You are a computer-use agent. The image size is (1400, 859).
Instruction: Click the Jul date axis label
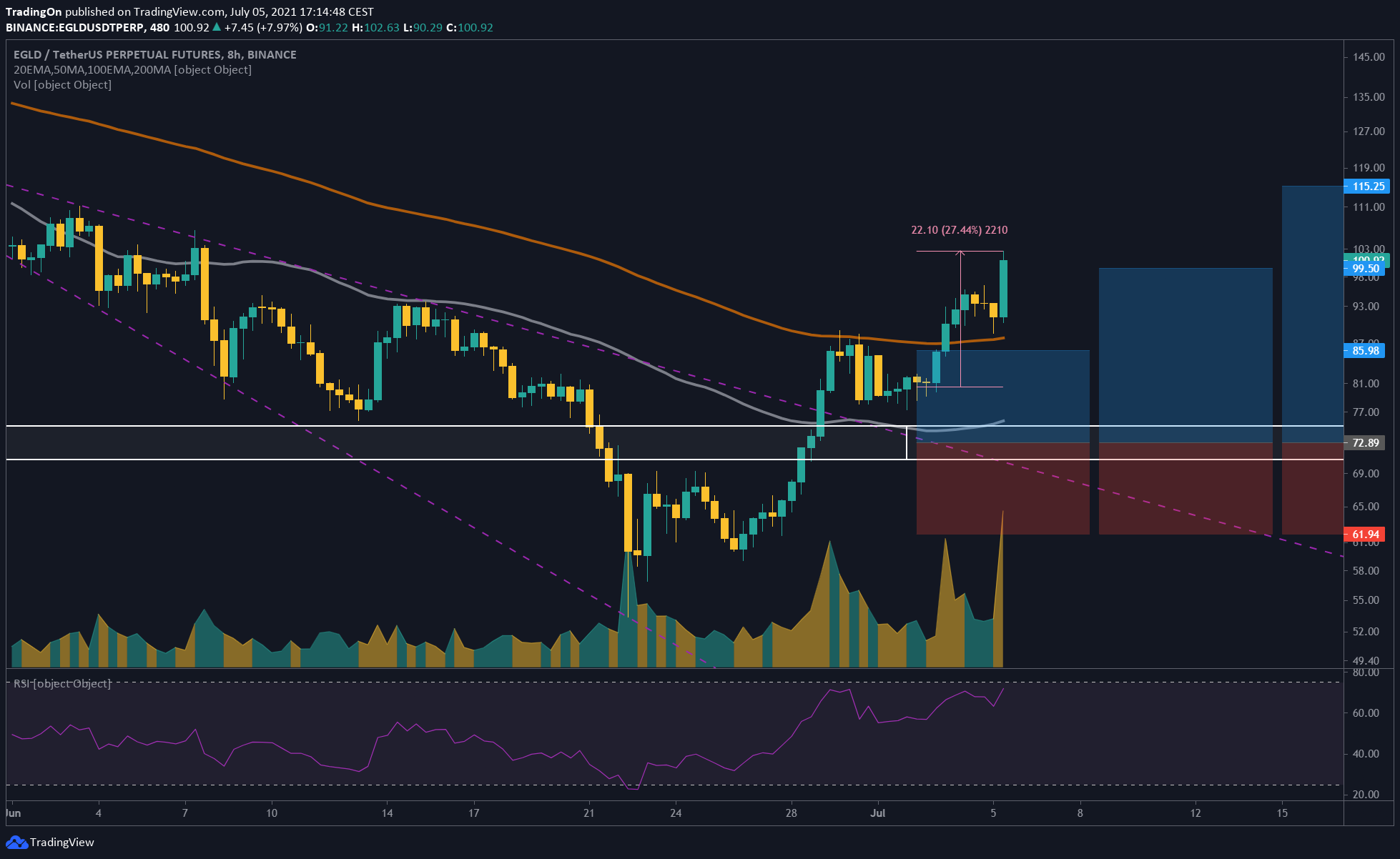pos(878,813)
